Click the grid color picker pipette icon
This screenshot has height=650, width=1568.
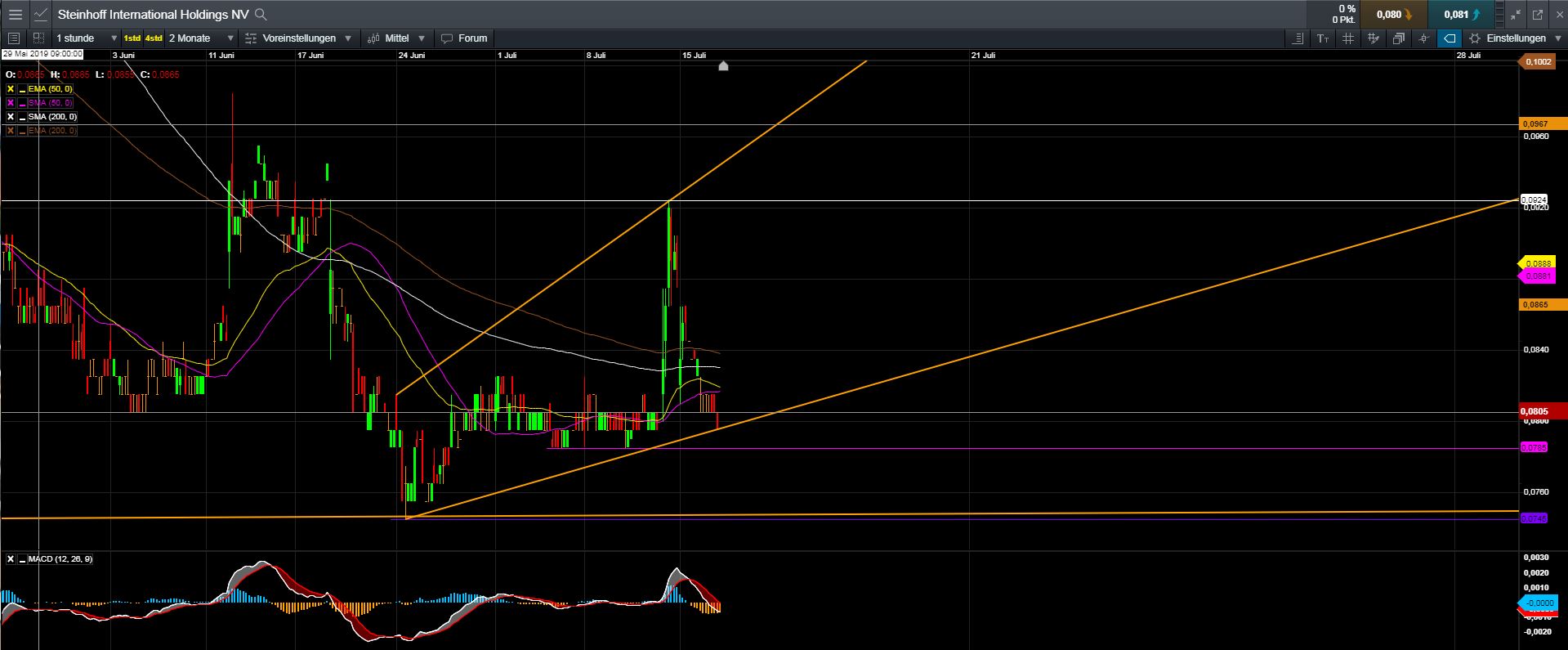1374,38
